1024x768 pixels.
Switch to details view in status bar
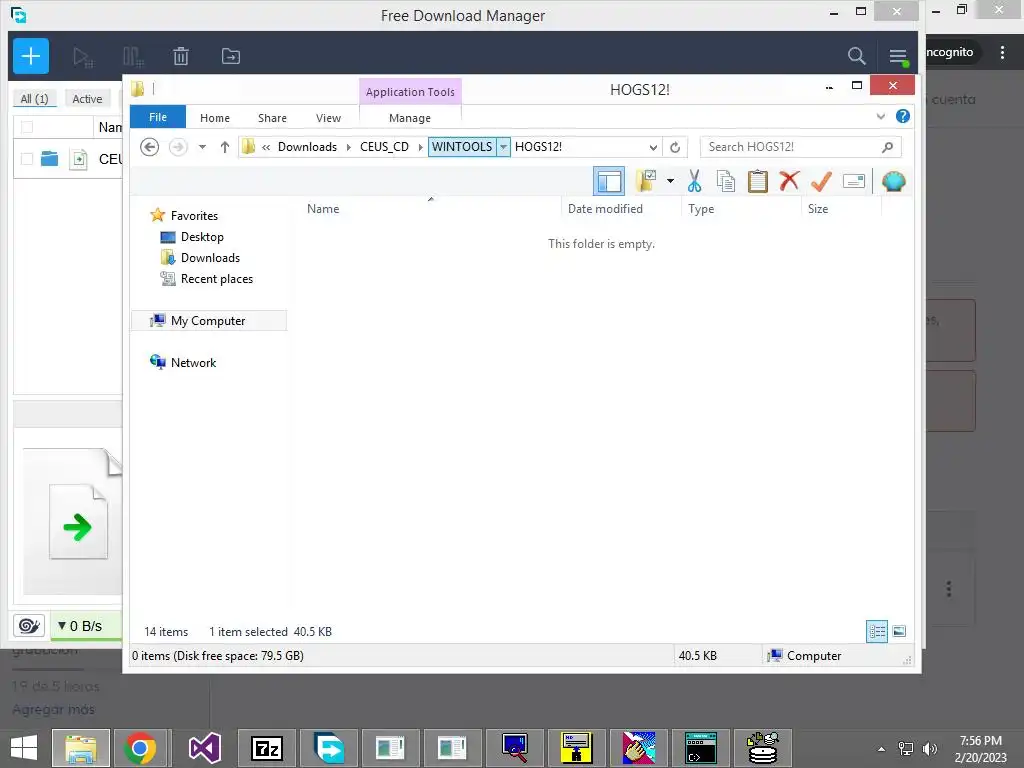coord(876,631)
